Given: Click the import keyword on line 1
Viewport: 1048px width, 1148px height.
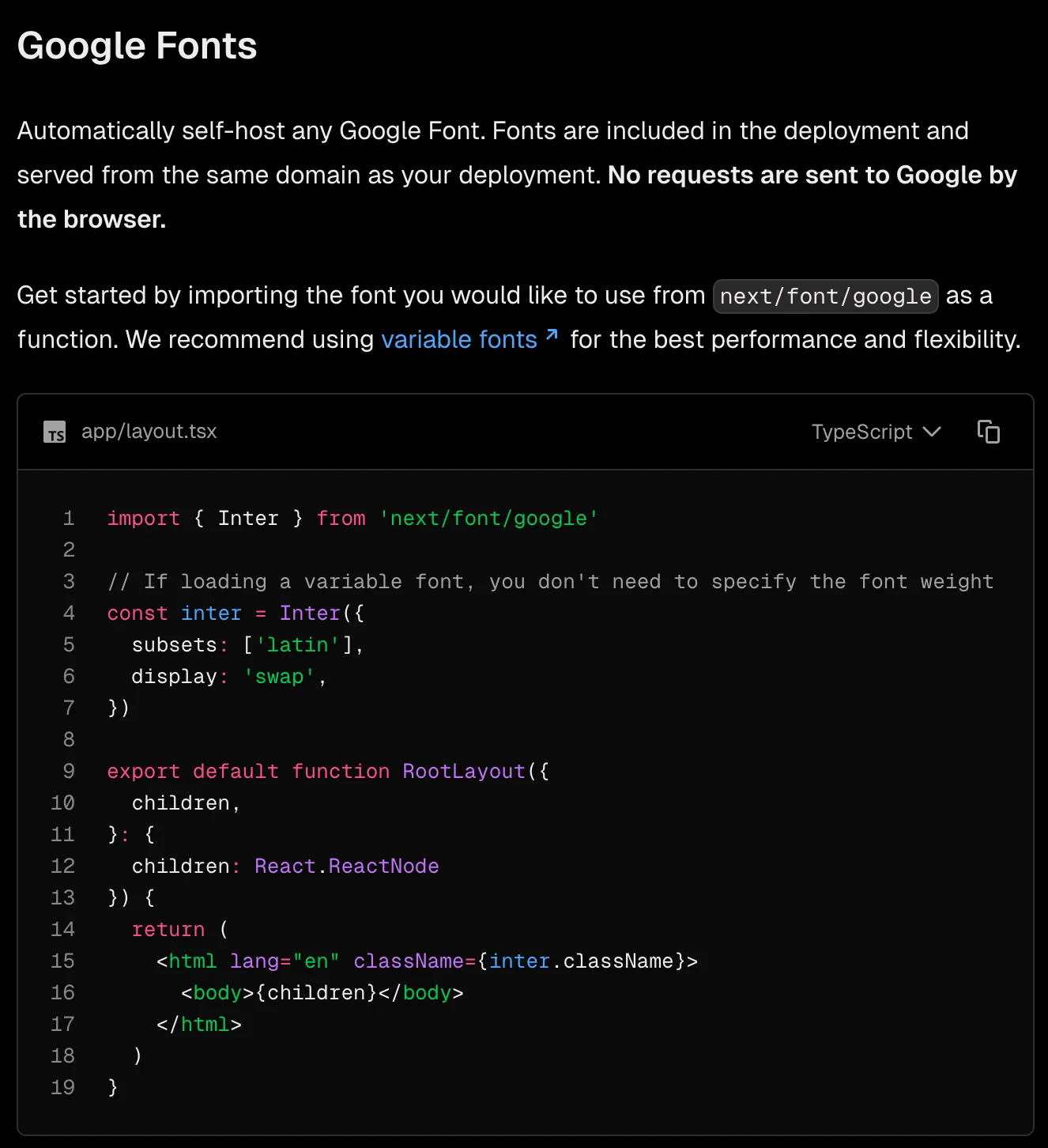Looking at the screenshot, I should (x=144, y=519).
